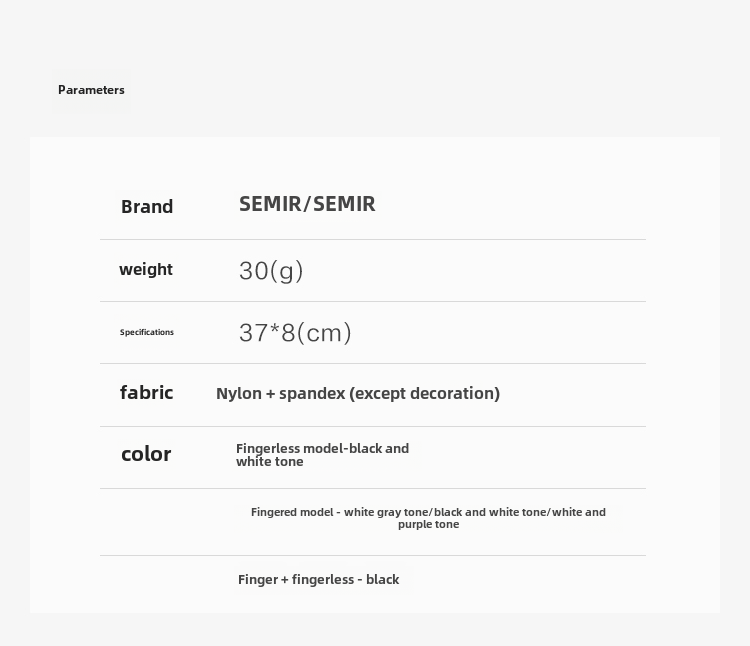Screen dimensions: 750x646
Task: Click the 30(g) weight value
Action: click(271, 271)
